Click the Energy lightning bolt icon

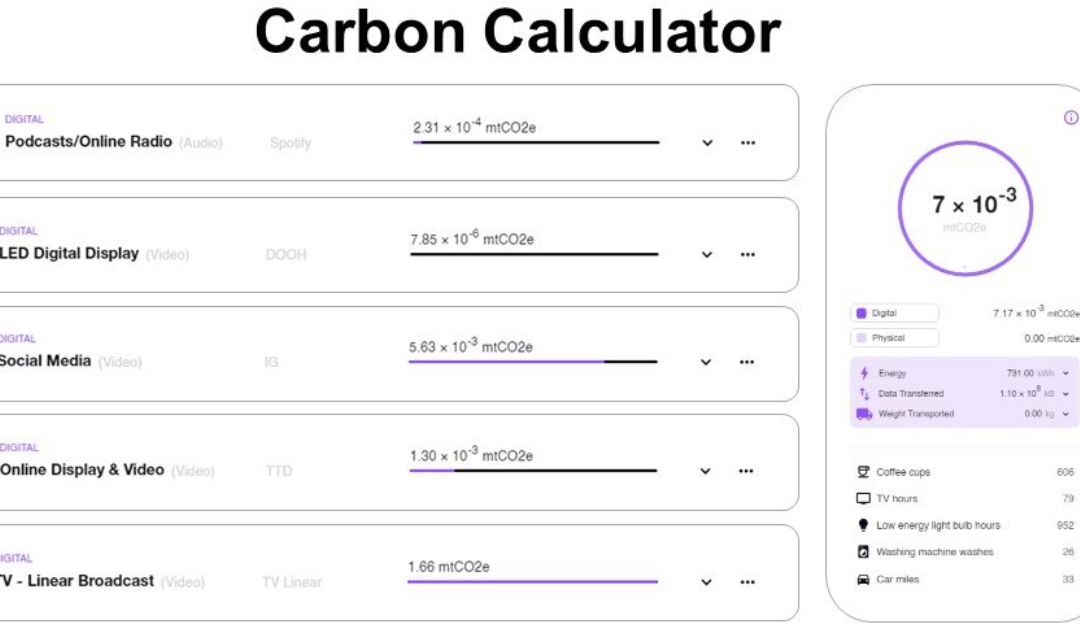(864, 373)
